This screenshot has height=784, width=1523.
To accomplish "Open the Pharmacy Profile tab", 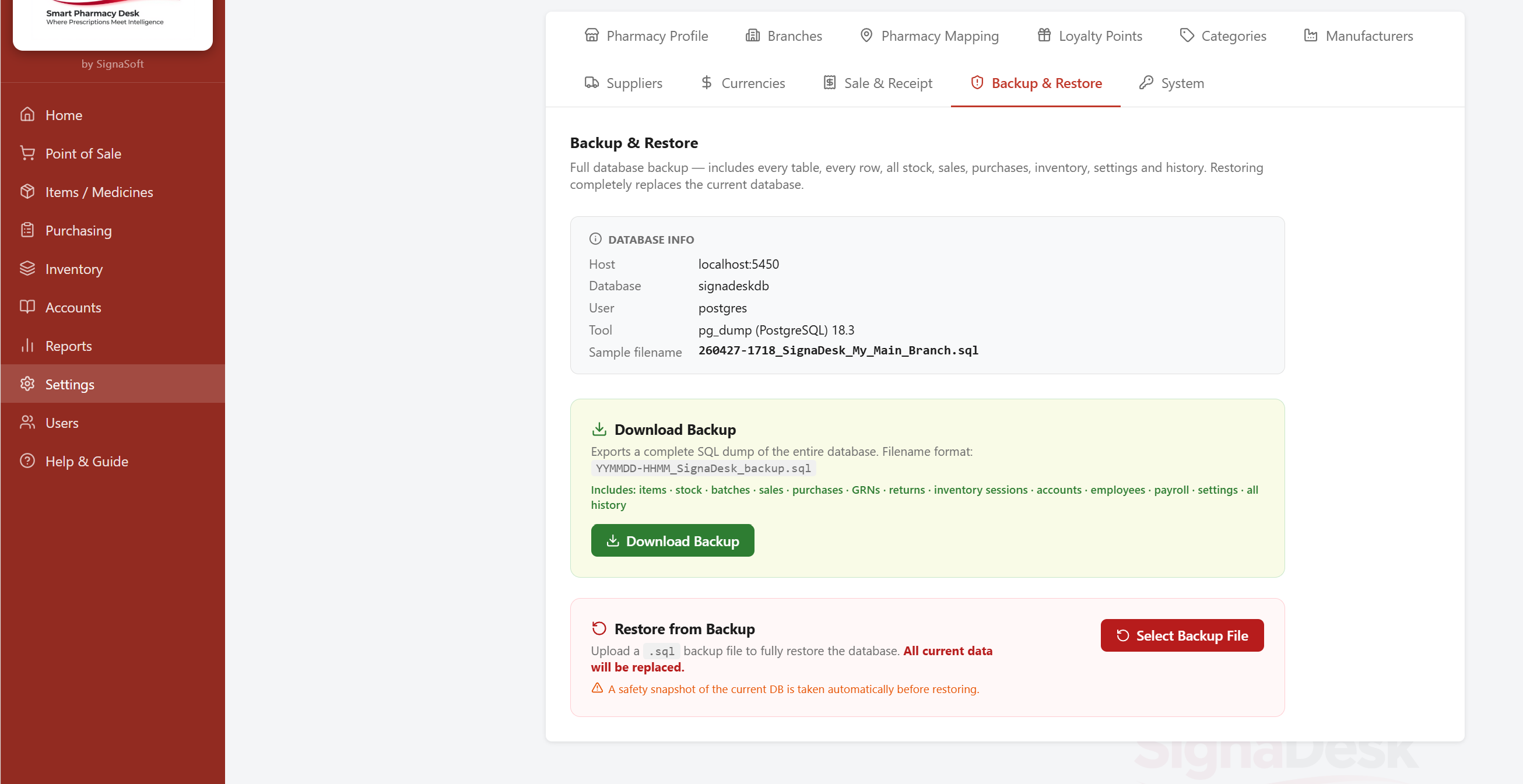I will click(x=645, y=36).
